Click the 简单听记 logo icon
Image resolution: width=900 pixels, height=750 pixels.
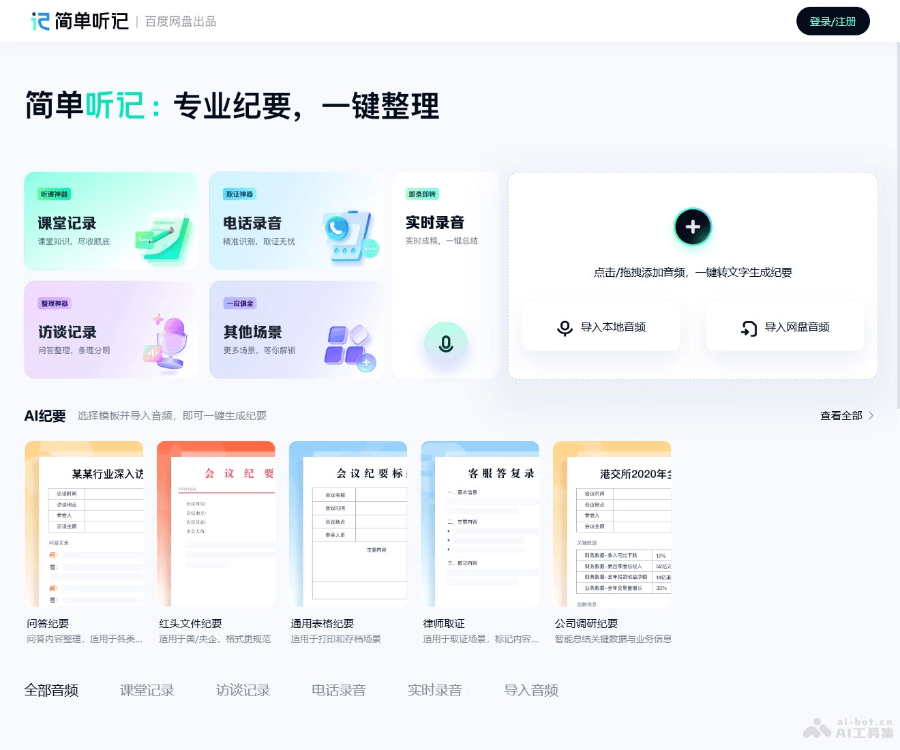tap(40, 20)
